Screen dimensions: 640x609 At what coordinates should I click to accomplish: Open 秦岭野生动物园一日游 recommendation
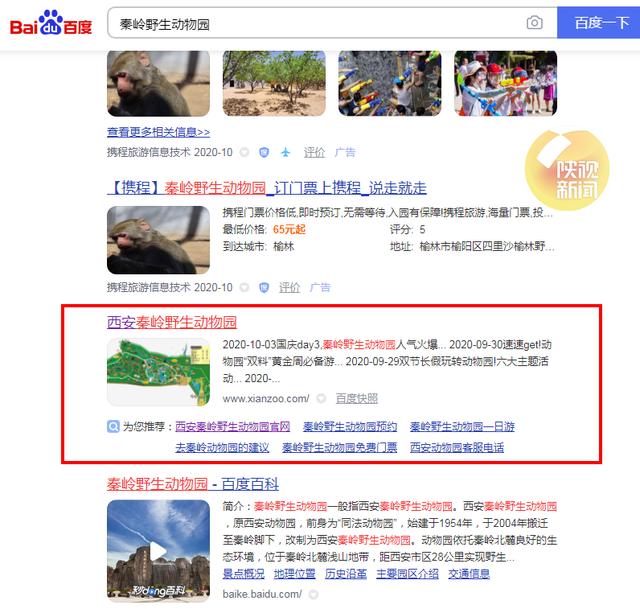(x=462, y=427)
